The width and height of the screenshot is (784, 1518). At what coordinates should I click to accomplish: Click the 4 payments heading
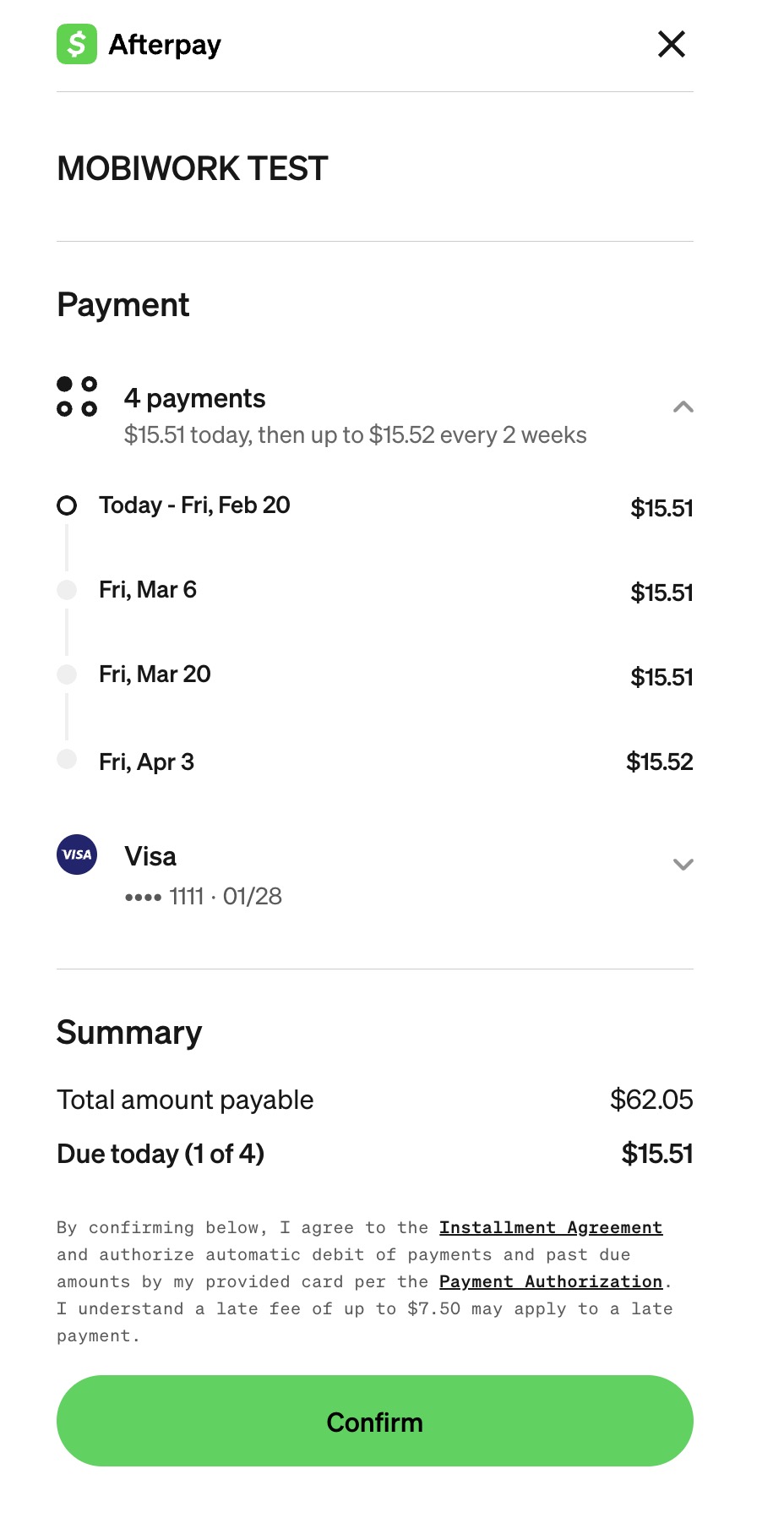pos(194,398)
